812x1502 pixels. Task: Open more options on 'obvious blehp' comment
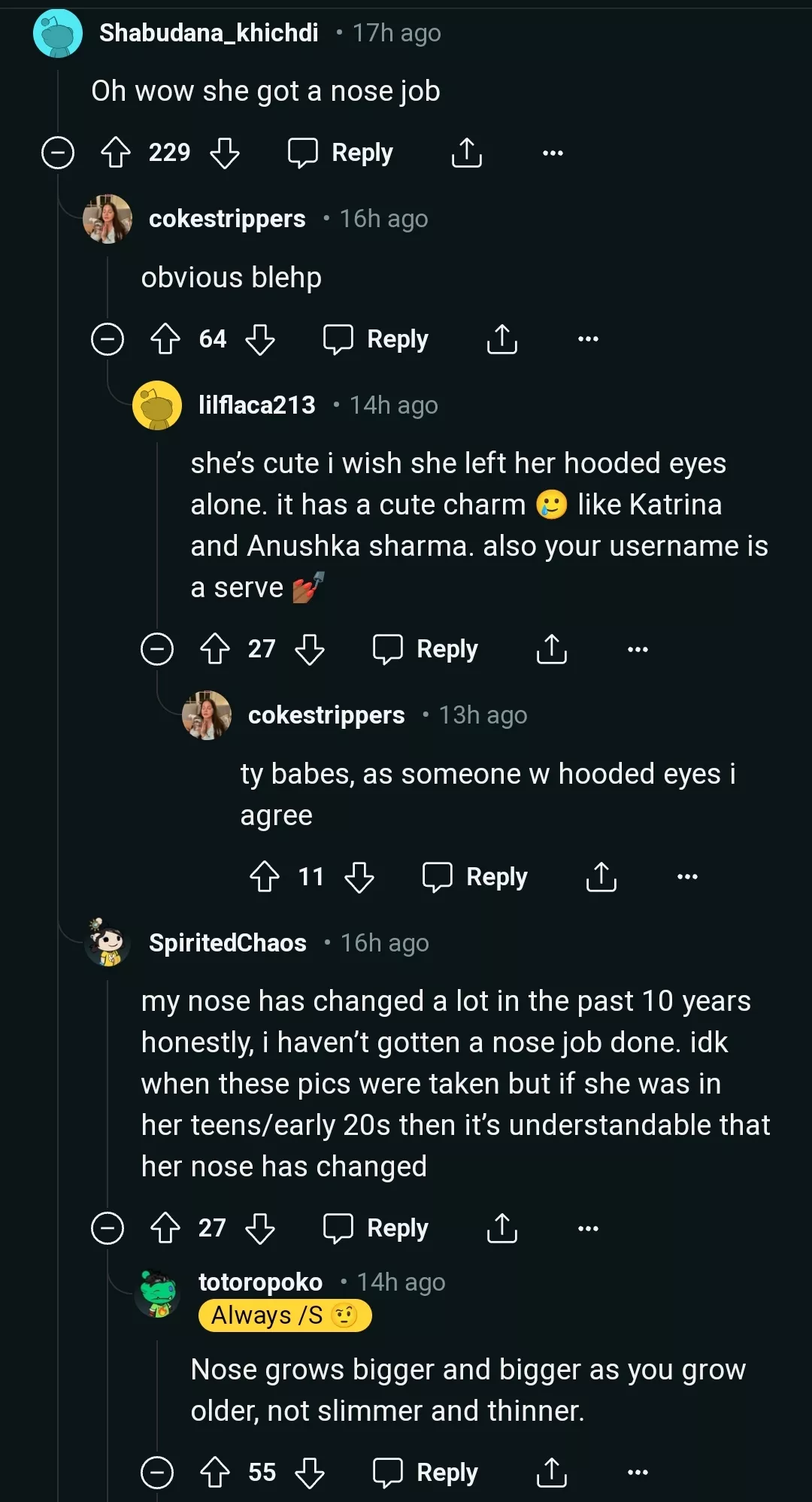coord(588,339)
